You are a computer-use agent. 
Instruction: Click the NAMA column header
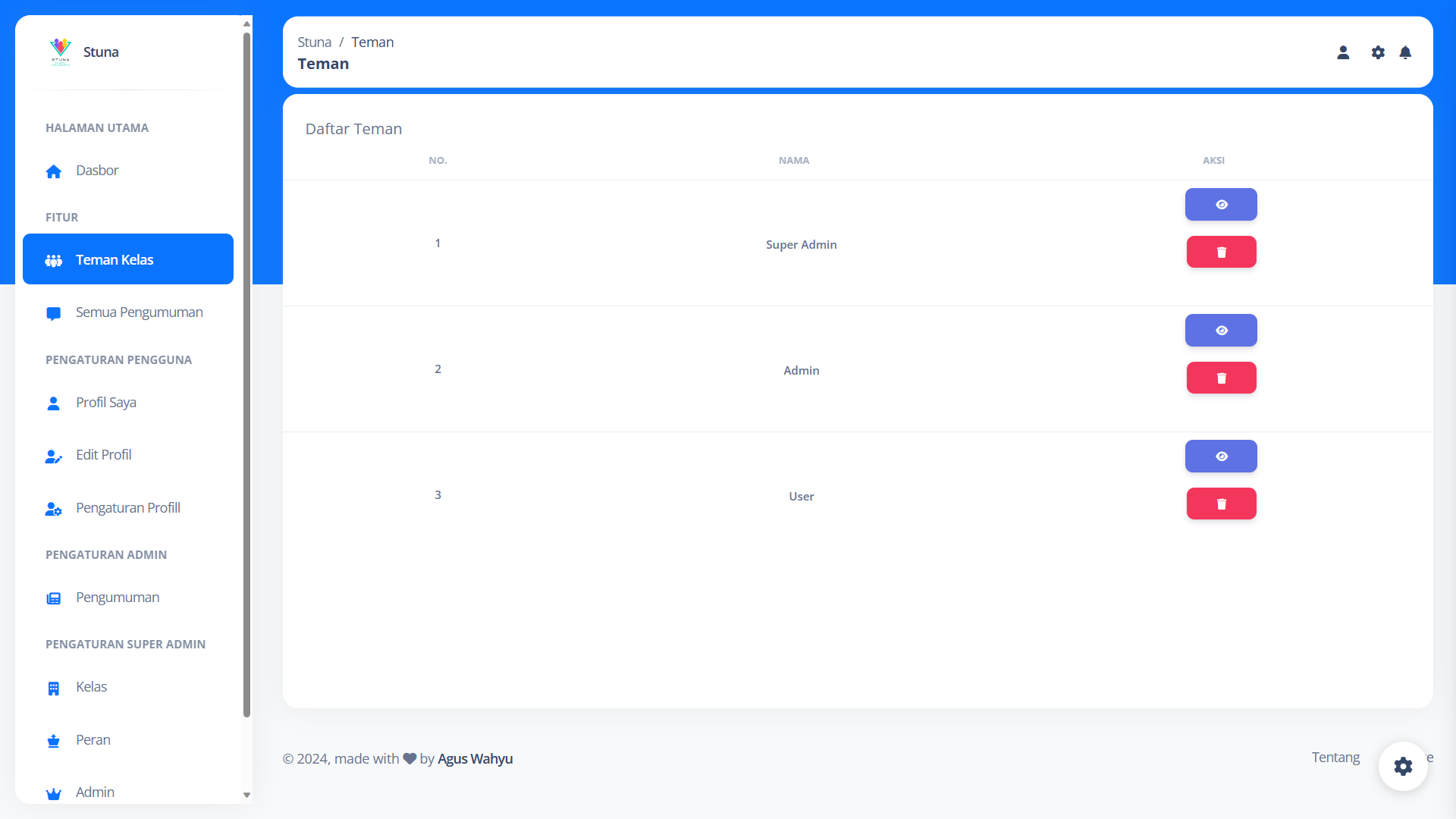(x=793, y=161)
